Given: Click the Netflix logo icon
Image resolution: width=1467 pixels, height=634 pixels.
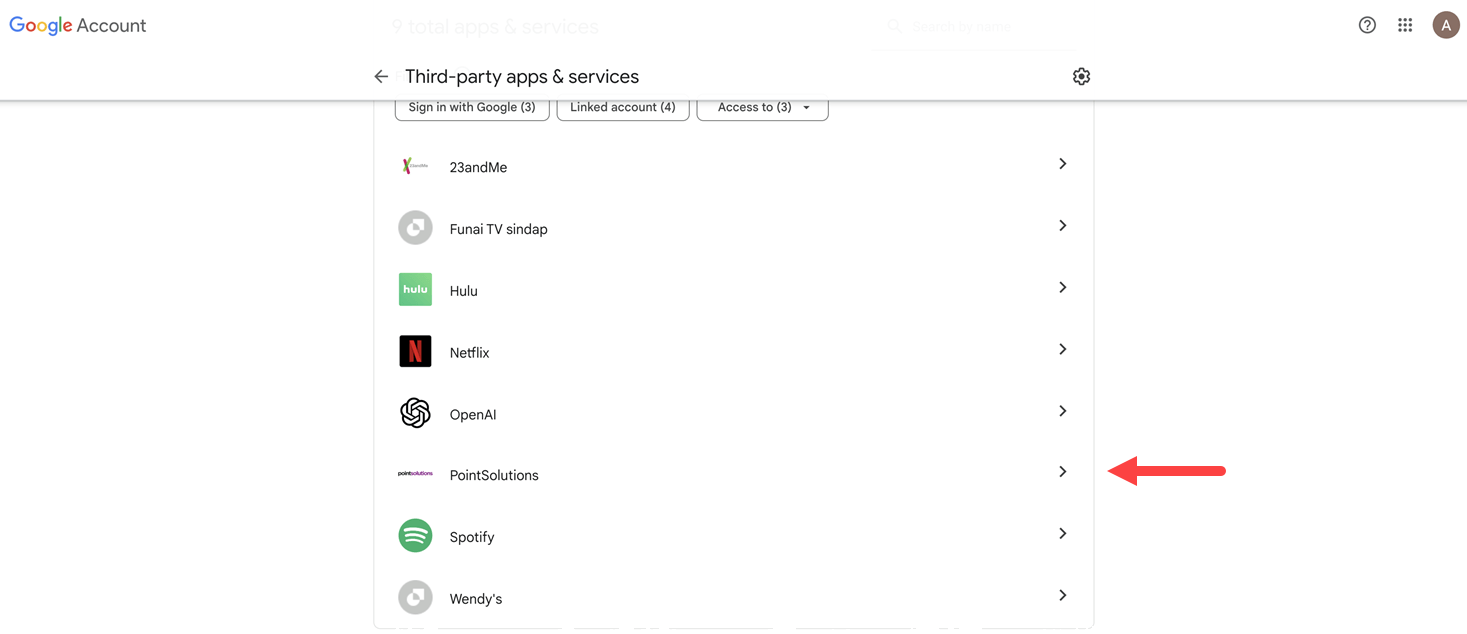Looking at the screenshot, I should click(x=414, y=351).
